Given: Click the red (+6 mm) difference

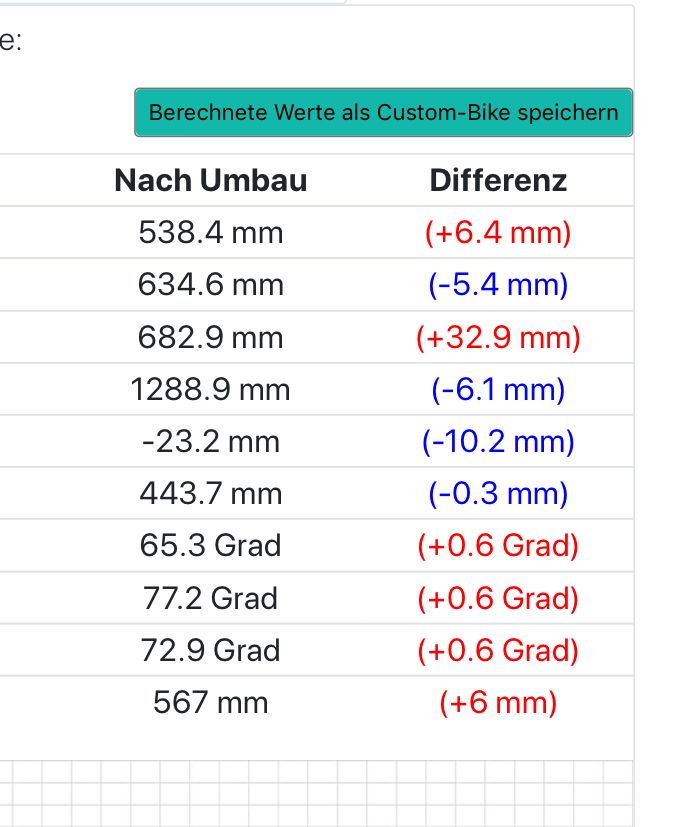Looking at the screenshot, I should coord(498,702).
